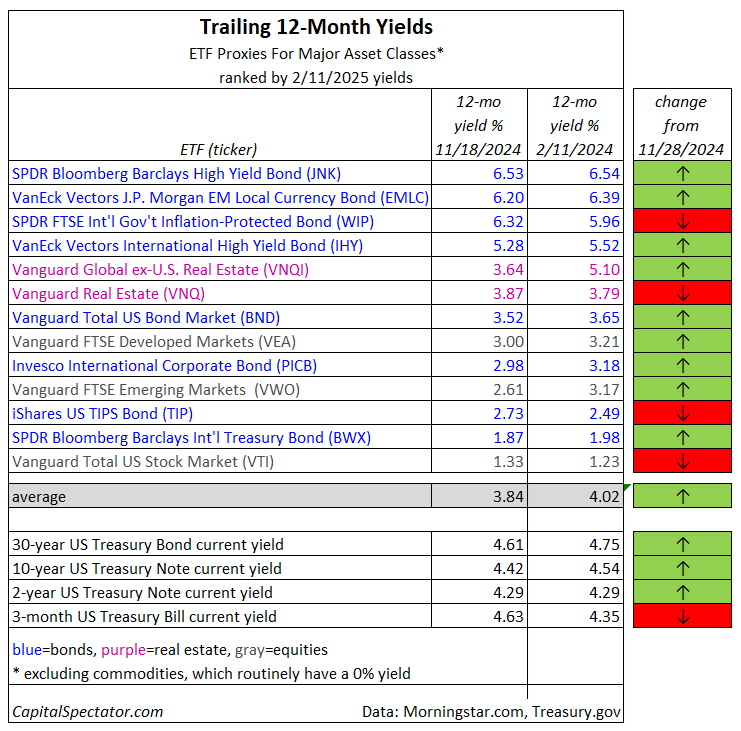This screenshot has height=731, width=741.
Task: Select '2-year US Treasury Note current yield'
Action: (x=142, y=593)
